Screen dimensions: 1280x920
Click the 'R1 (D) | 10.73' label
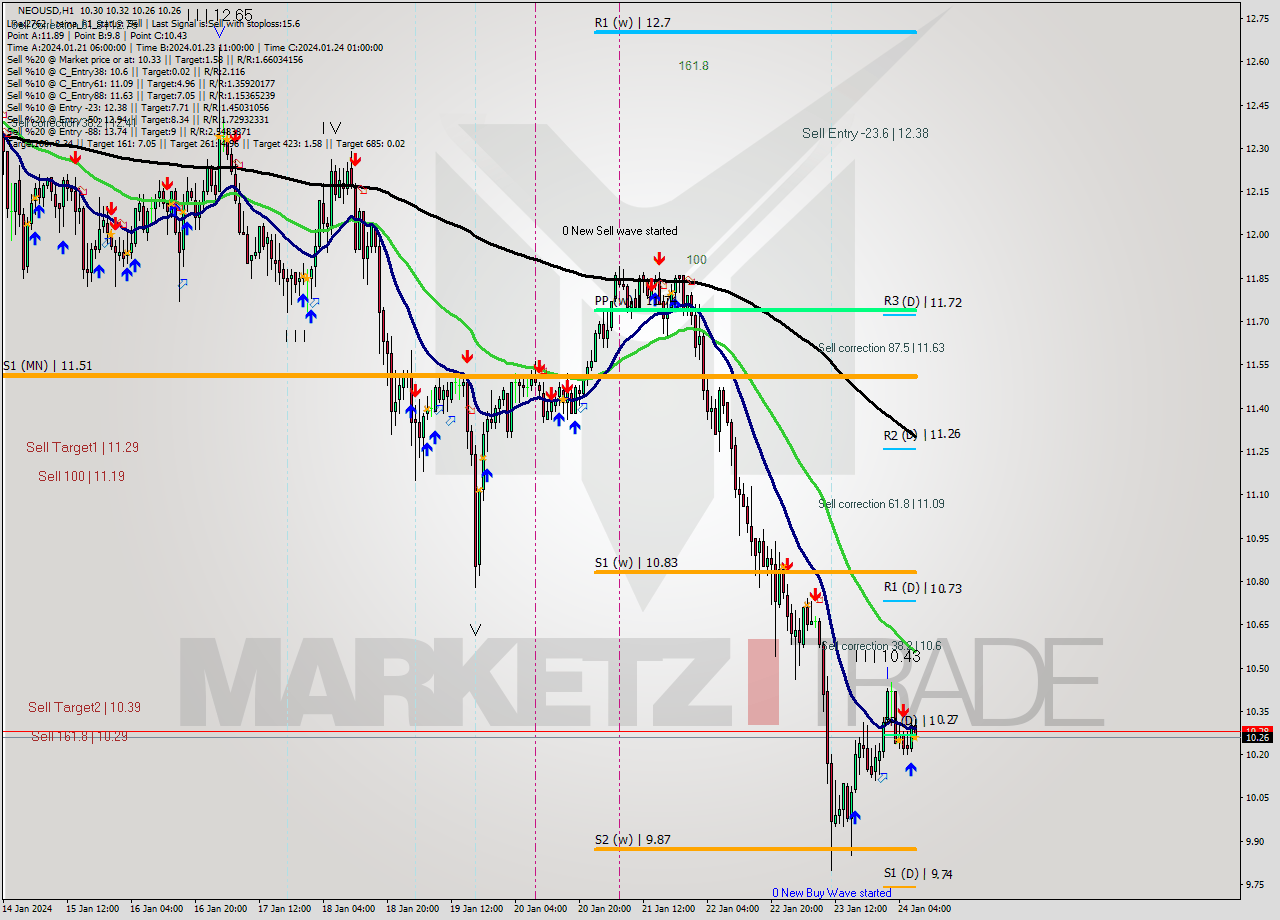[x=923, y=589]
